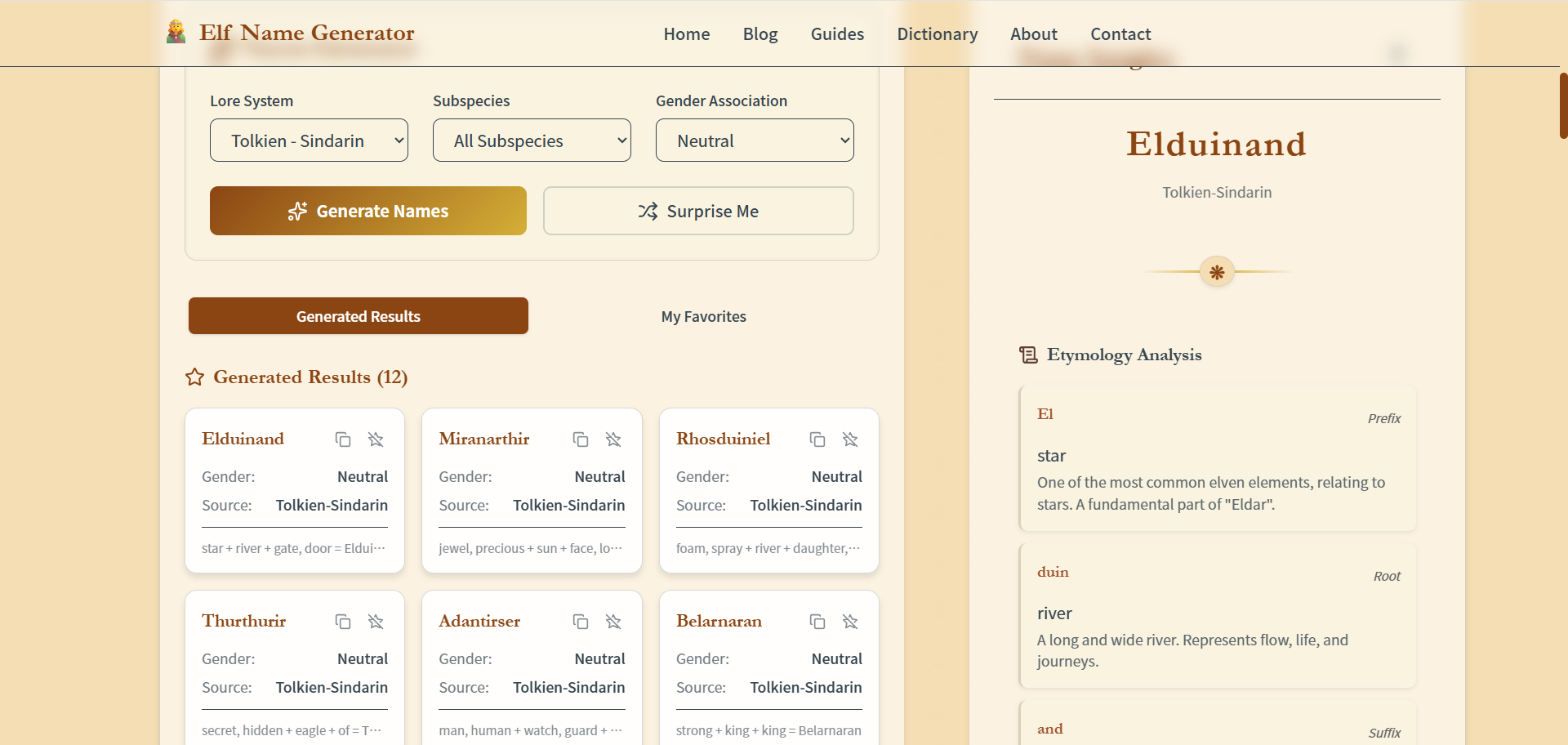Click the page vertical scrollbar
The height and width of the screenshot is (745, 1568).
(1563, 106)
